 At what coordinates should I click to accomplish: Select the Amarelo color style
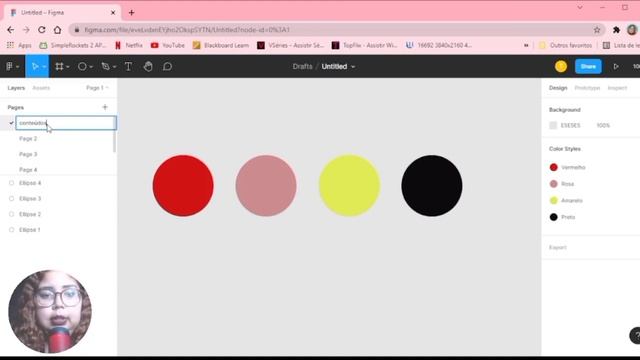tap(566, 200)
